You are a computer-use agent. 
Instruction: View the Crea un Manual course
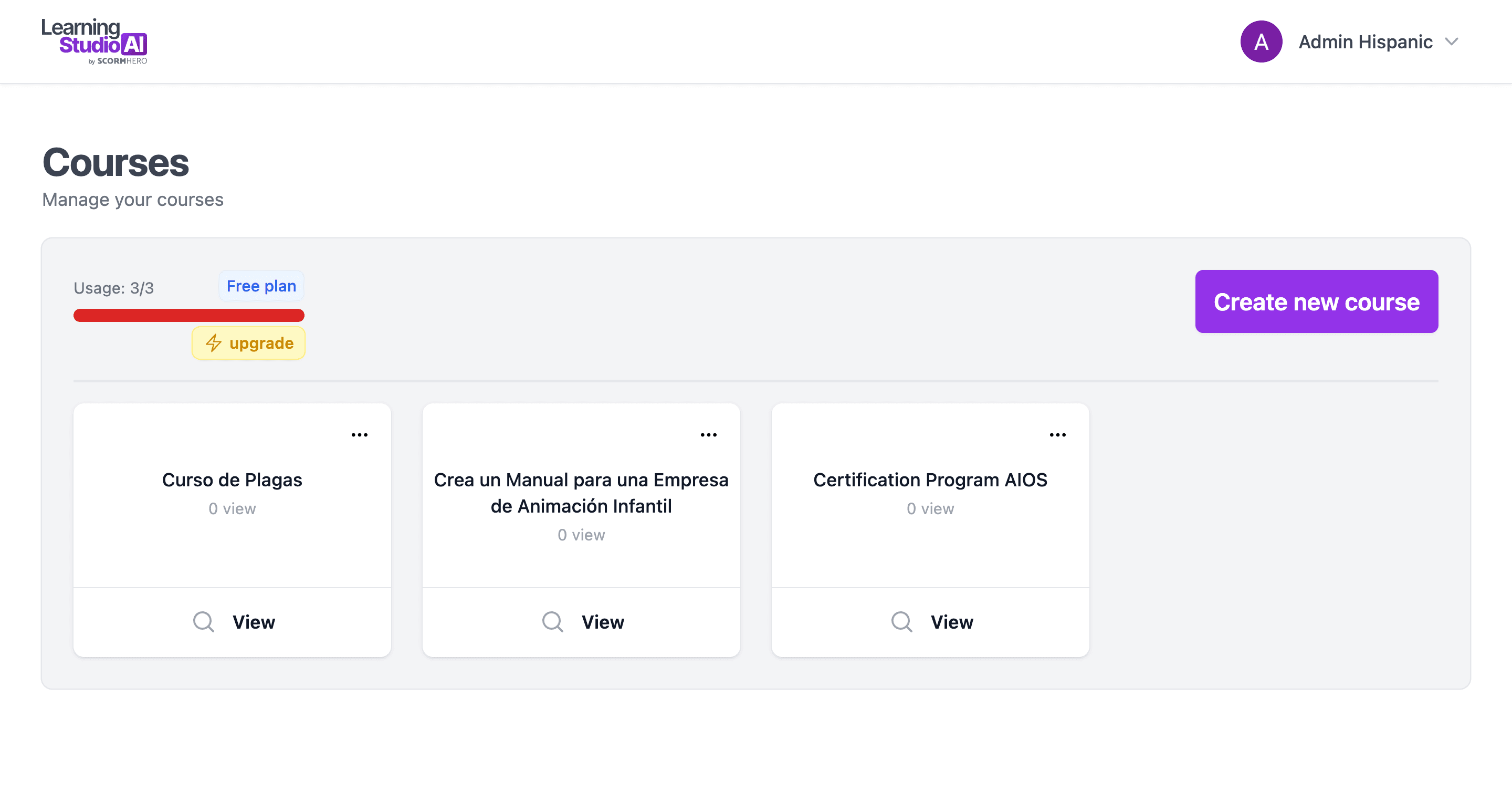tap(581, 622)
